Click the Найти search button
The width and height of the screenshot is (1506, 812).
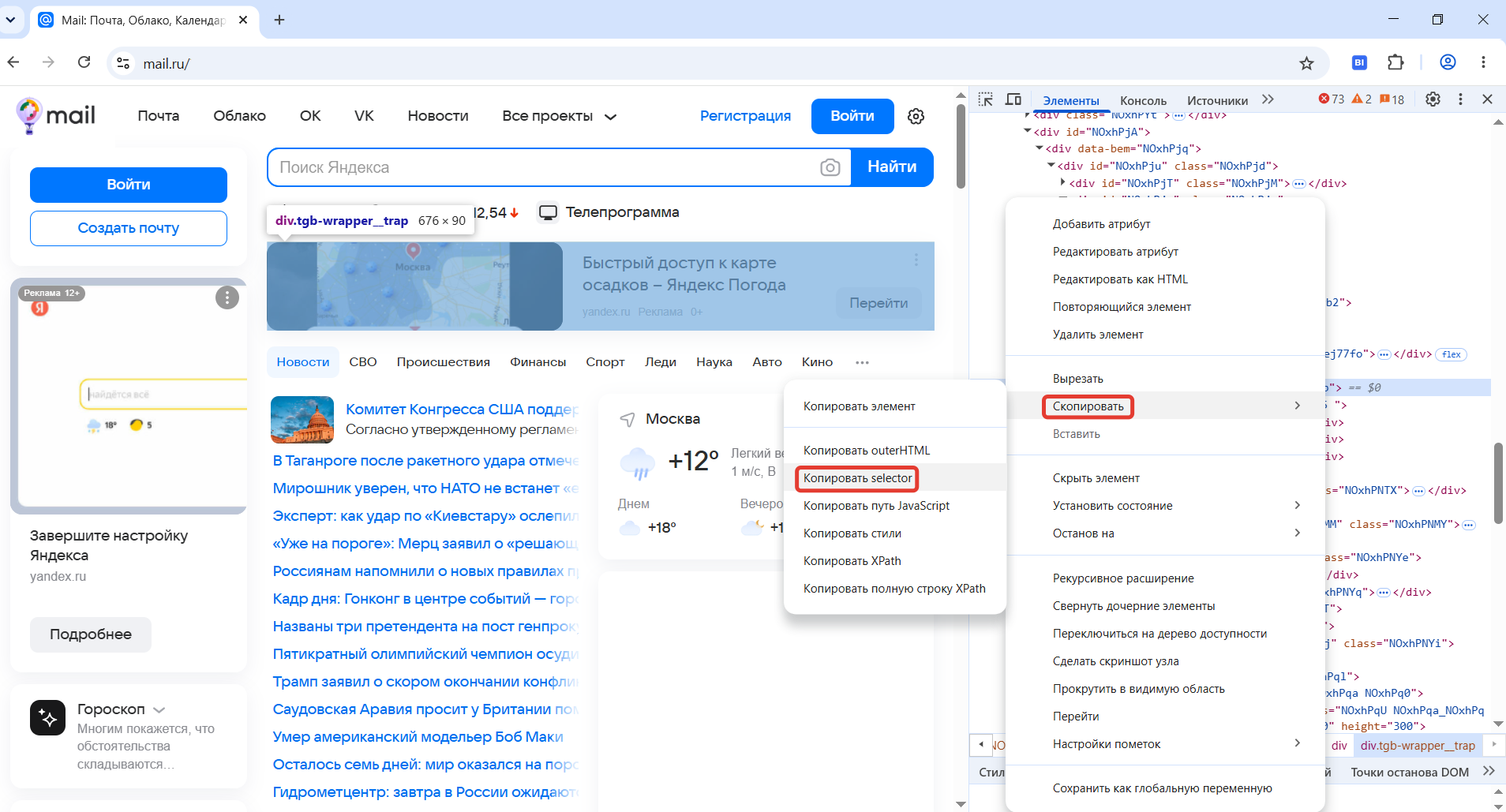pyautogui.click(x=892, y=167)
